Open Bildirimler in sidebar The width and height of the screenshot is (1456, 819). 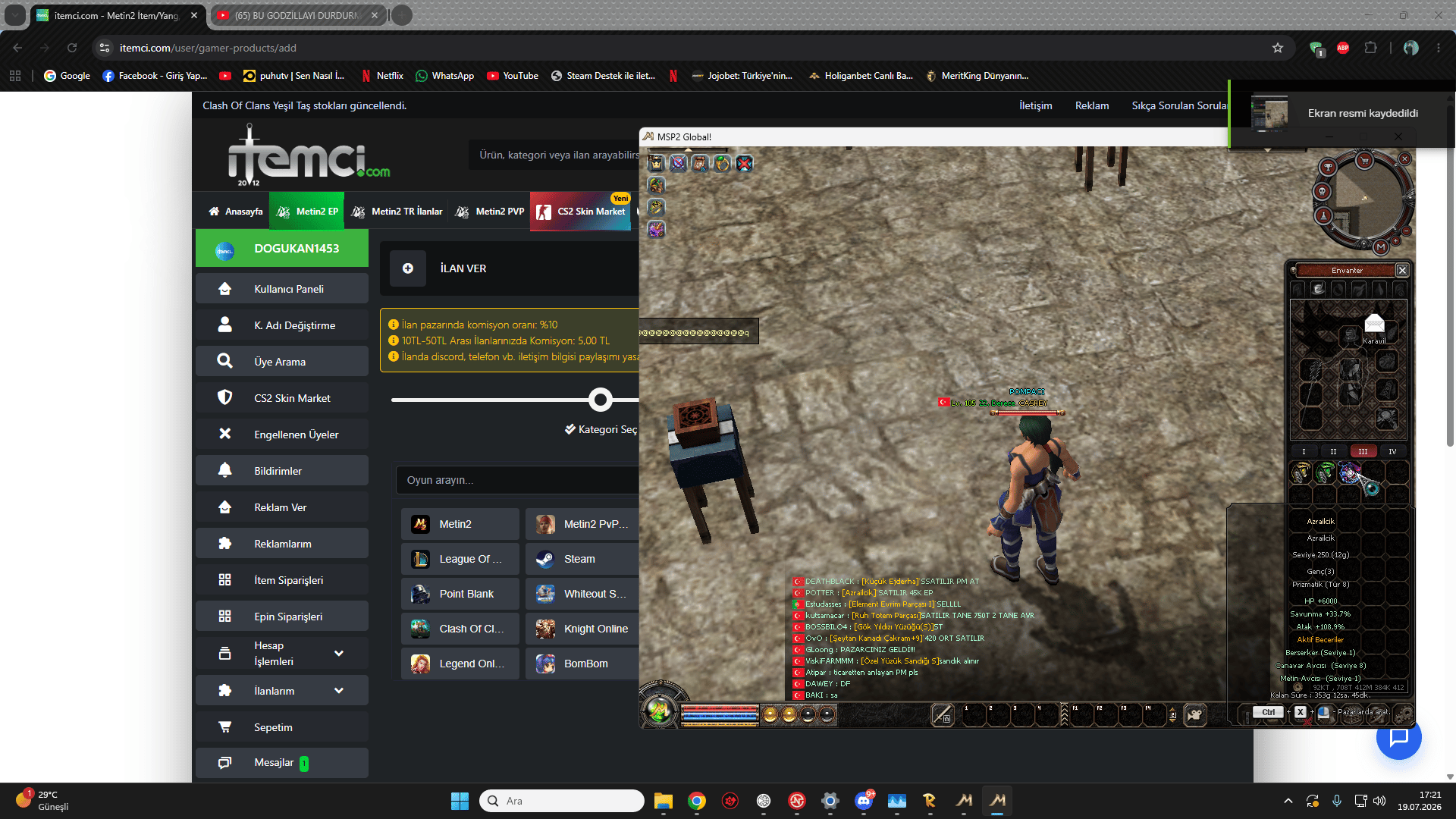click(282, 471)
